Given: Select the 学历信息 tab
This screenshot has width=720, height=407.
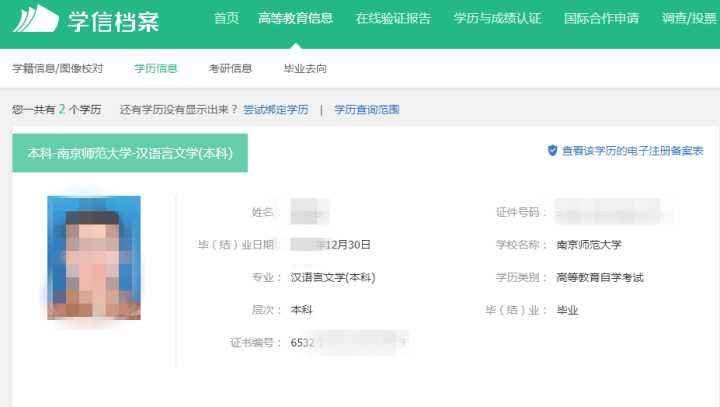Looking at the screenshot, I should [x=156, y=69].
